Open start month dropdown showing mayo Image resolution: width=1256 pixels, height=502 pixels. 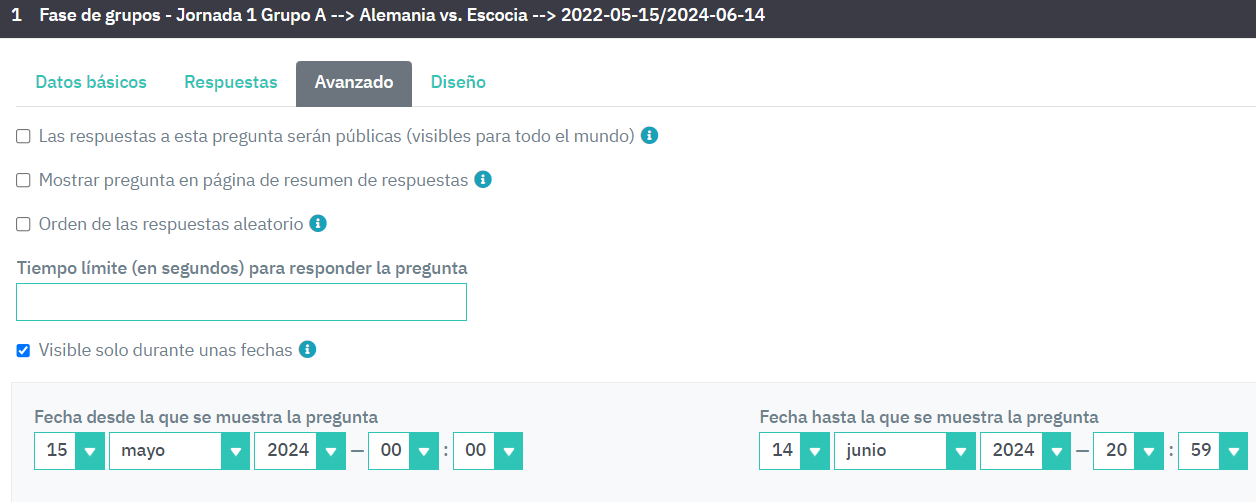(x=179, y=451)
